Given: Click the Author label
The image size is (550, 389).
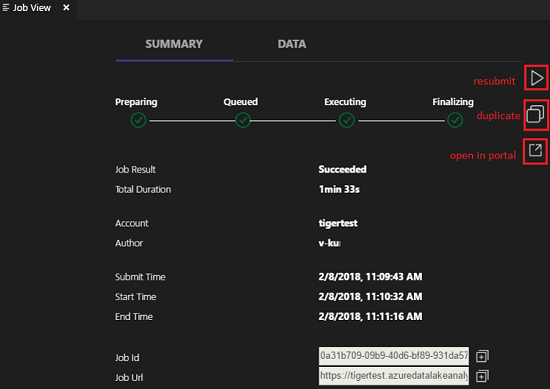Looking at the screenshot, I should click(129, 243).
